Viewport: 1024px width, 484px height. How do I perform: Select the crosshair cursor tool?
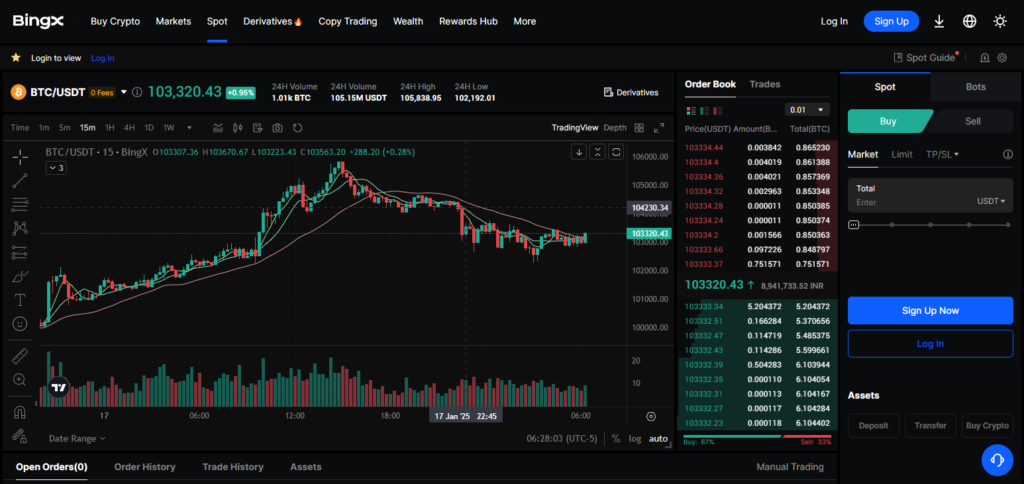click(20, 156)
